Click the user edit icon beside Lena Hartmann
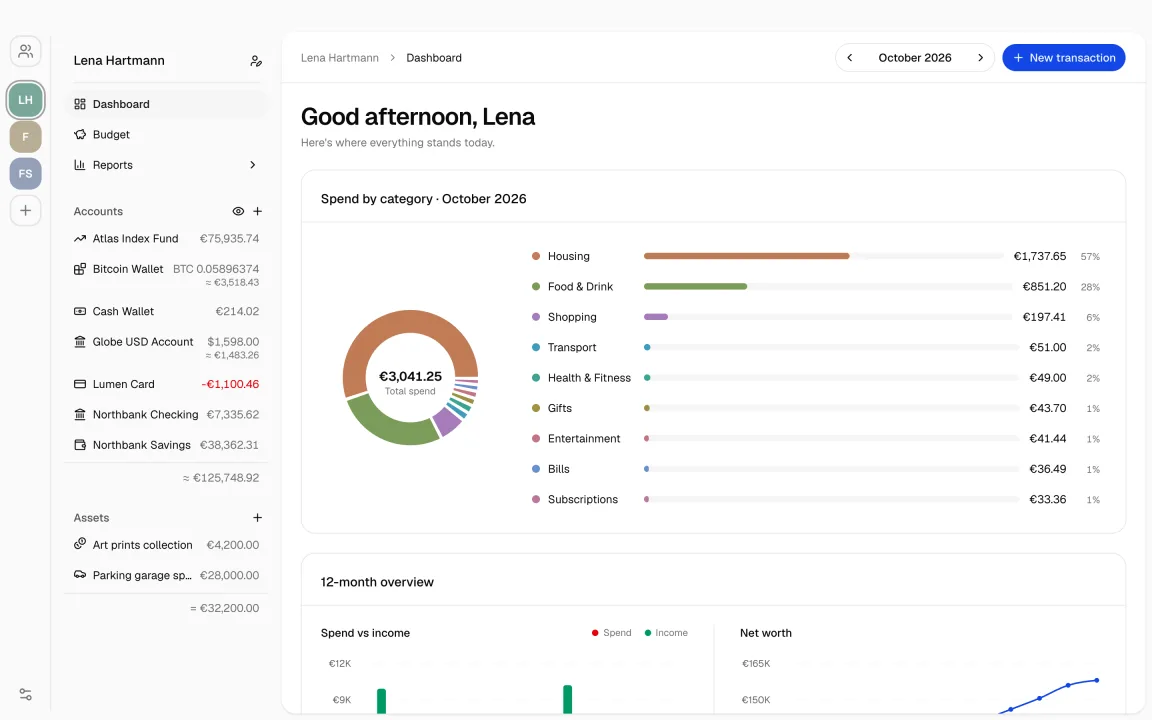1152x720 pixels. click(x=256, y=61)
